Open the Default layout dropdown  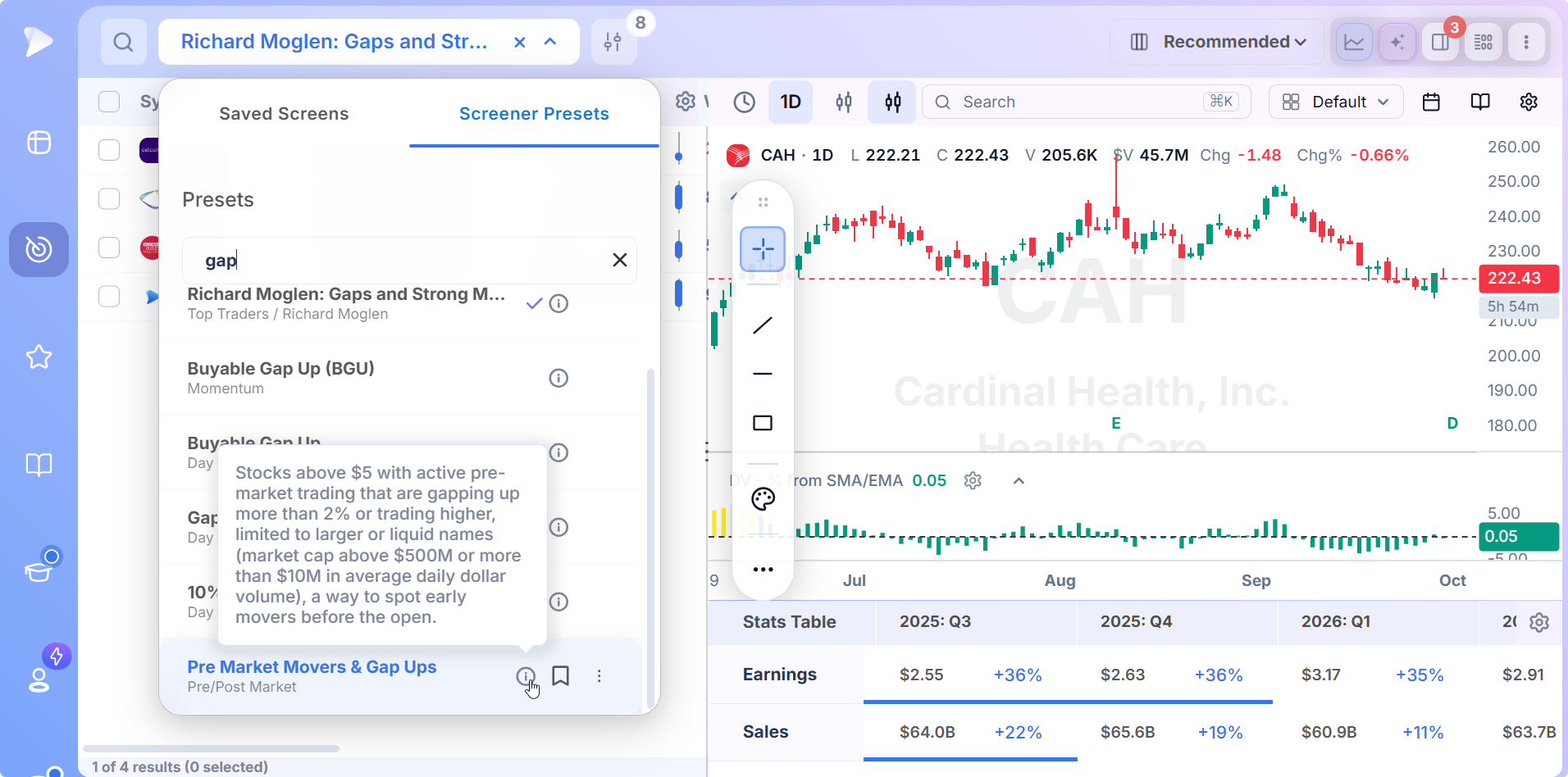click(x=1336, y=102)
